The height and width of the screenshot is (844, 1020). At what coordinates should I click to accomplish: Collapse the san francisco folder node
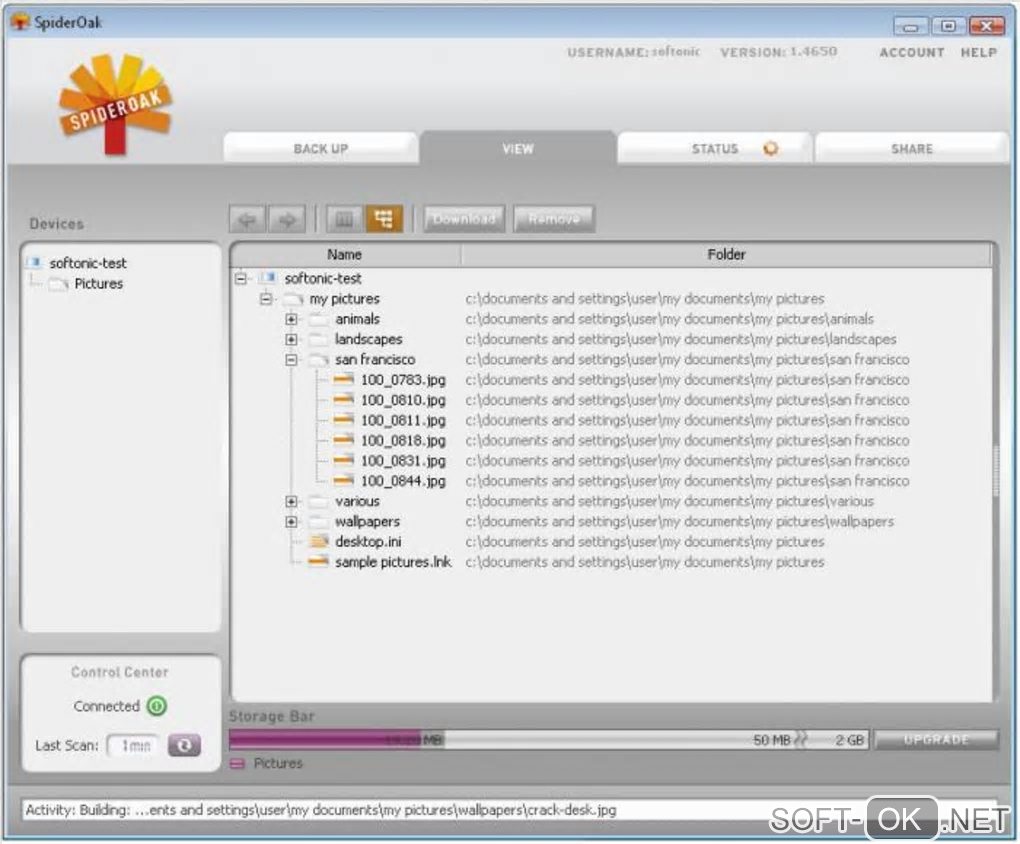(291, 359)
